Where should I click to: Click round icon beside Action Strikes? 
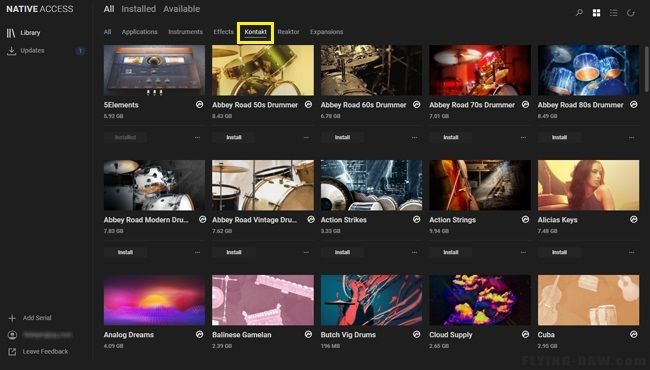417,220
